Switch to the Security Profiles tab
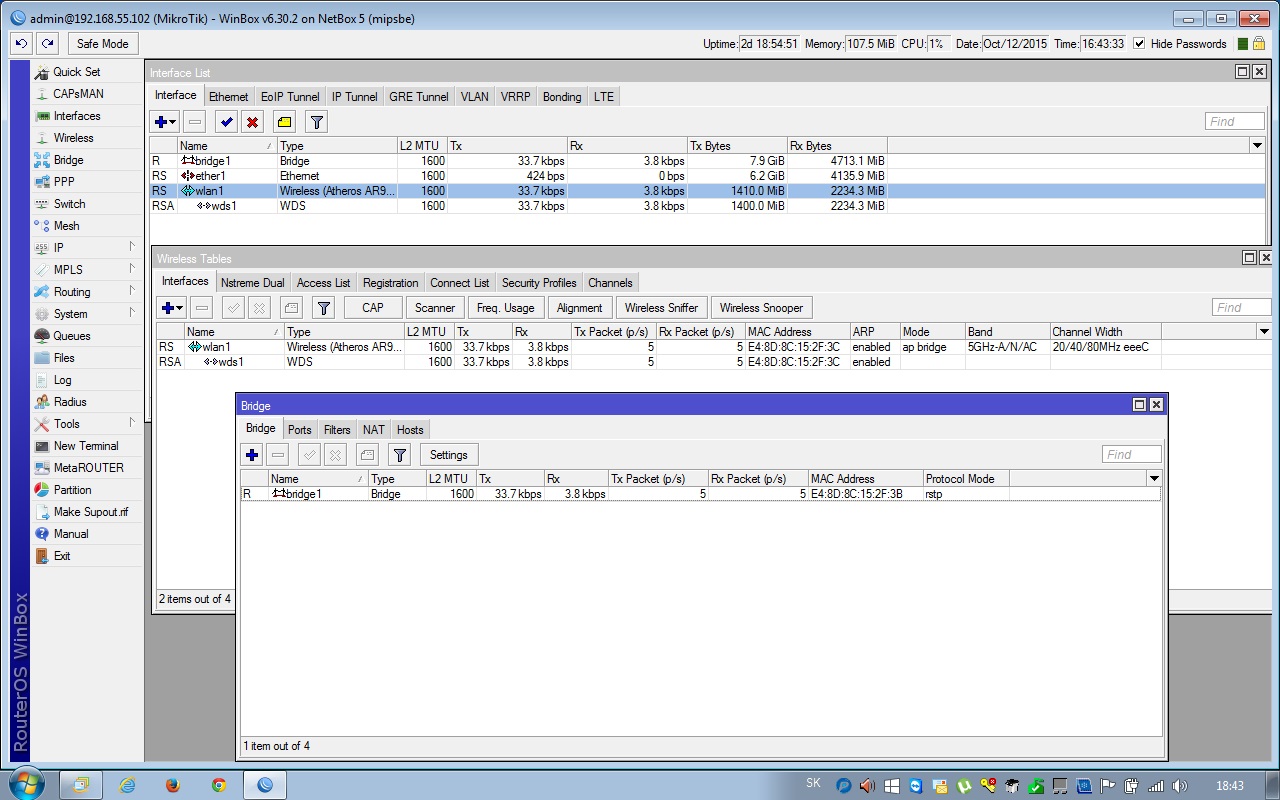This screenshot has height=800, width=1280. coord(539,283)
